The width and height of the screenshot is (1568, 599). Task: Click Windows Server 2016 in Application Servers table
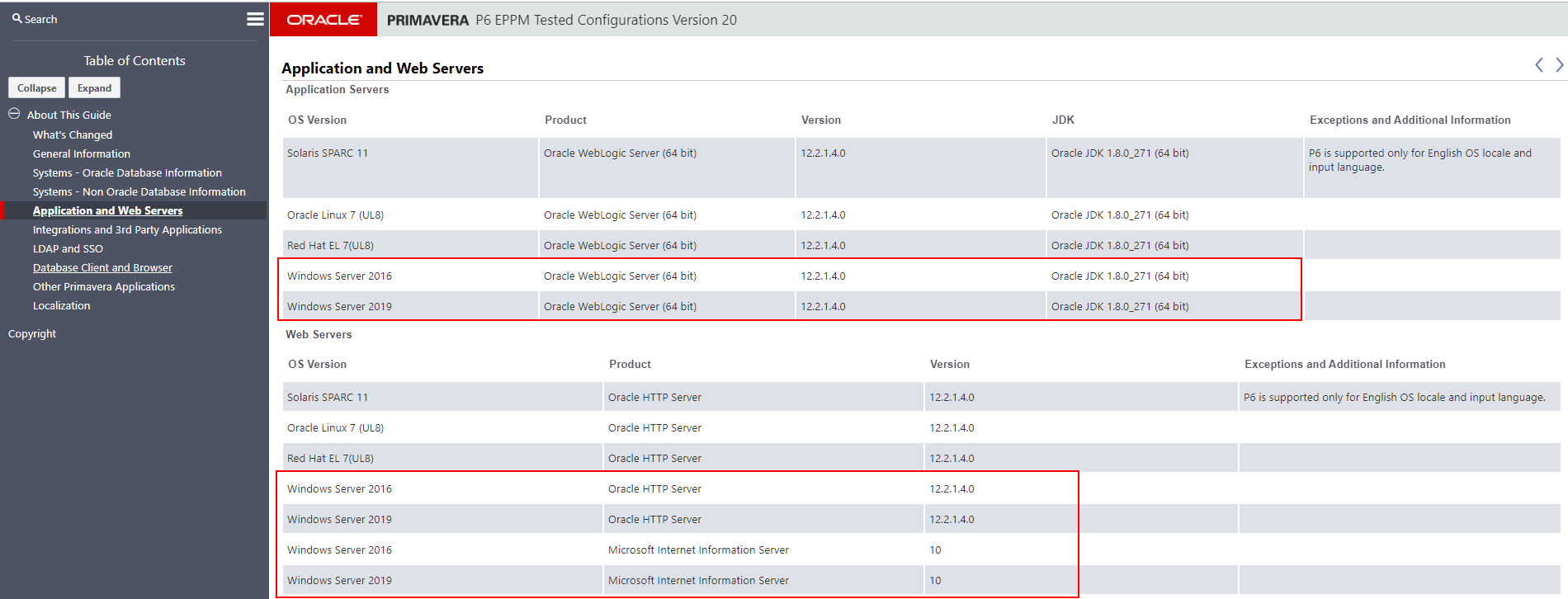[339, 276]
